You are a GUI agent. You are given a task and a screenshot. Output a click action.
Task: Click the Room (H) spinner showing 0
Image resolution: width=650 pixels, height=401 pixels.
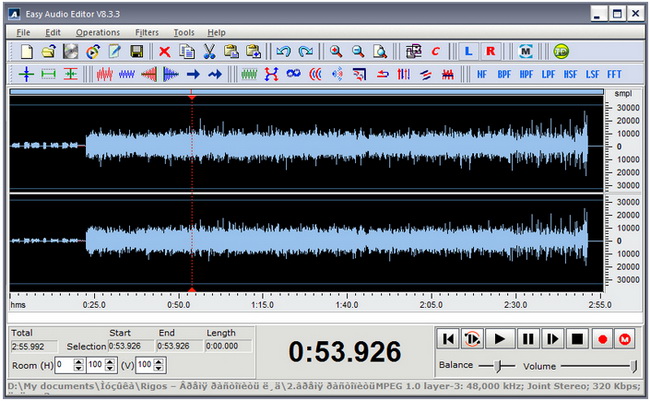67,364
